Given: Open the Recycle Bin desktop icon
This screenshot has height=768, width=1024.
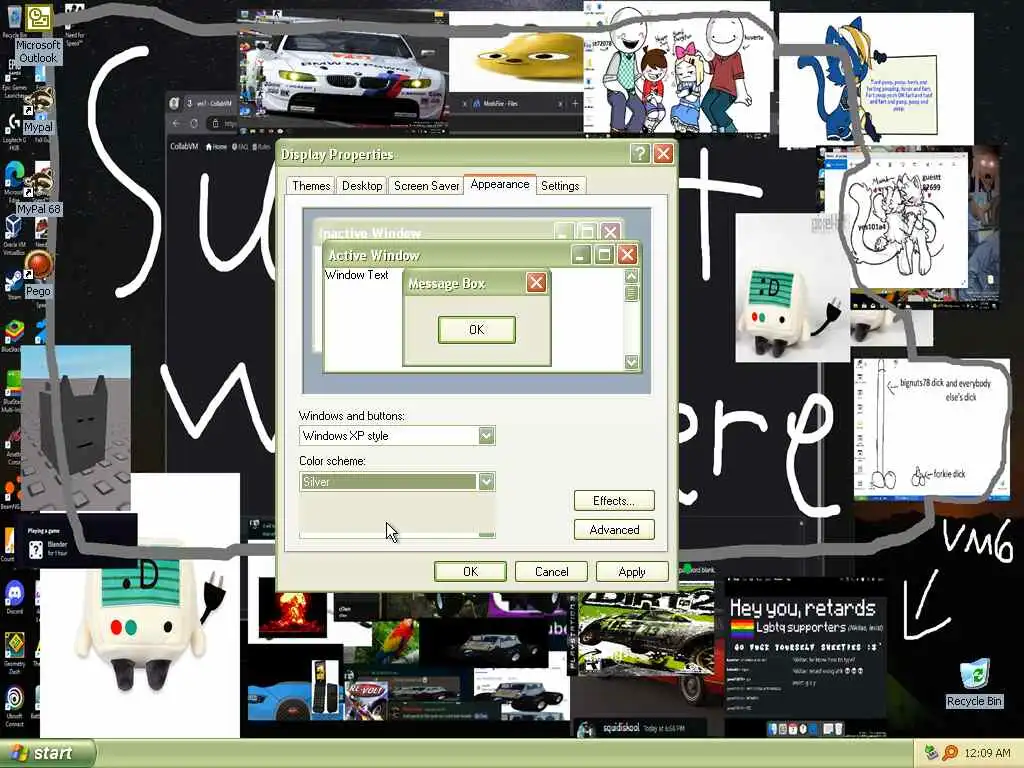Looking at the screenshot, I should click(x=974, y=684).
